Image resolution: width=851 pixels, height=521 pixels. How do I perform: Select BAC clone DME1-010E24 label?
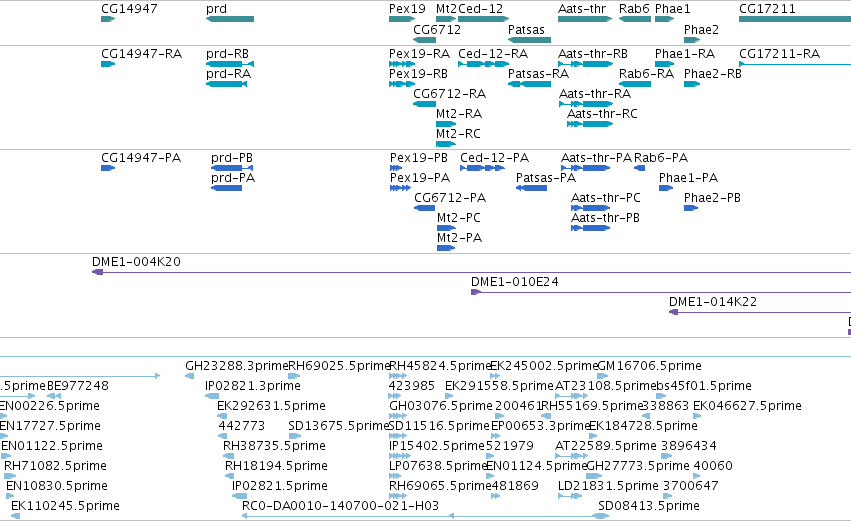click(x=515, y=282)
